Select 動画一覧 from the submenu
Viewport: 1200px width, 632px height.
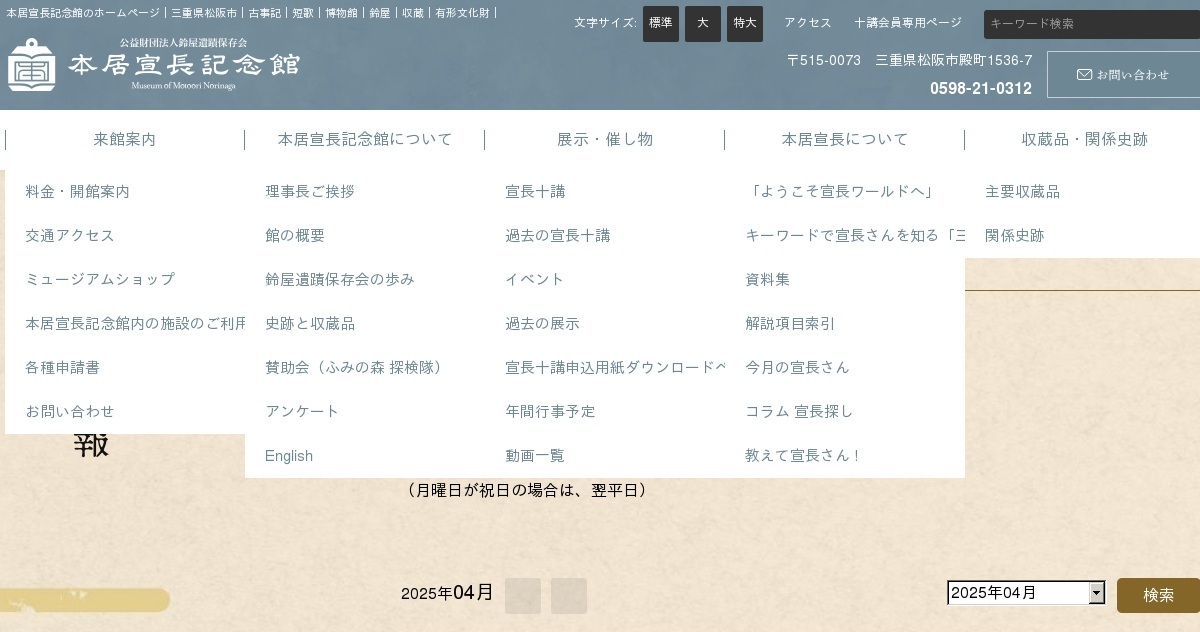click(x=535, y=456)
